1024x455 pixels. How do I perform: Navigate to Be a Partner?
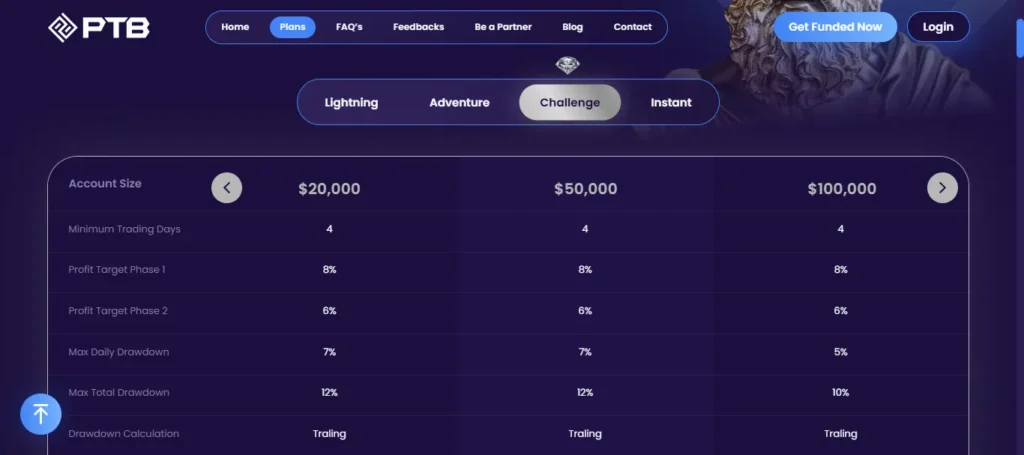click(503, 27)
